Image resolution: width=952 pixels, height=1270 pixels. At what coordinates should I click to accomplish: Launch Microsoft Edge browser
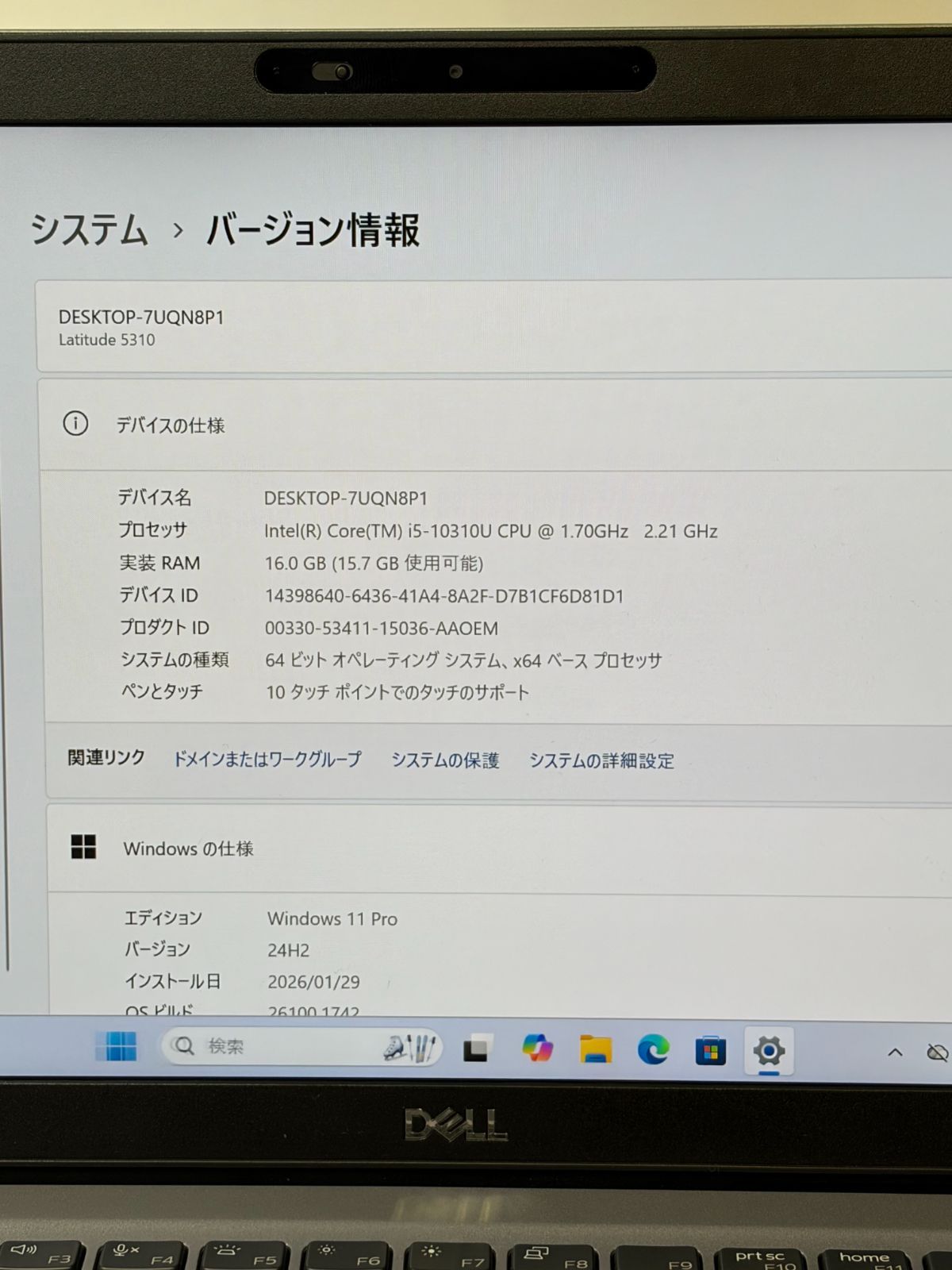[653, 1049]
